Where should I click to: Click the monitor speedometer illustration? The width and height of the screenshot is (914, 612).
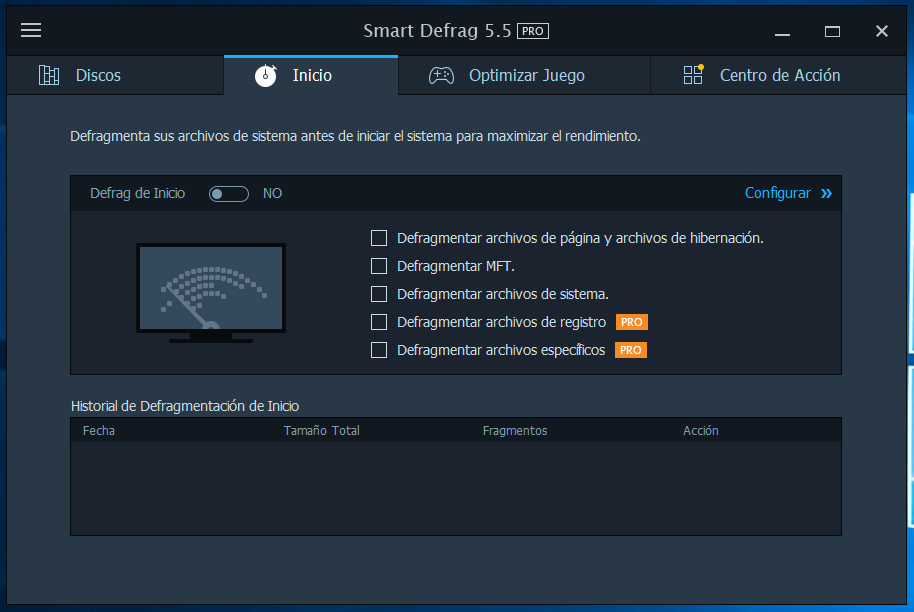(x=211, y=293)
